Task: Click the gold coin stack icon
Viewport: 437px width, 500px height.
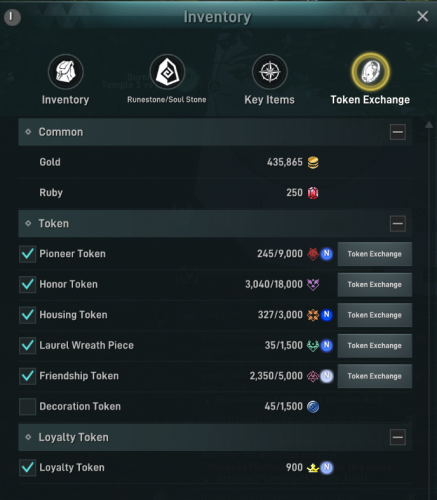Action: [x=313, y=163]
